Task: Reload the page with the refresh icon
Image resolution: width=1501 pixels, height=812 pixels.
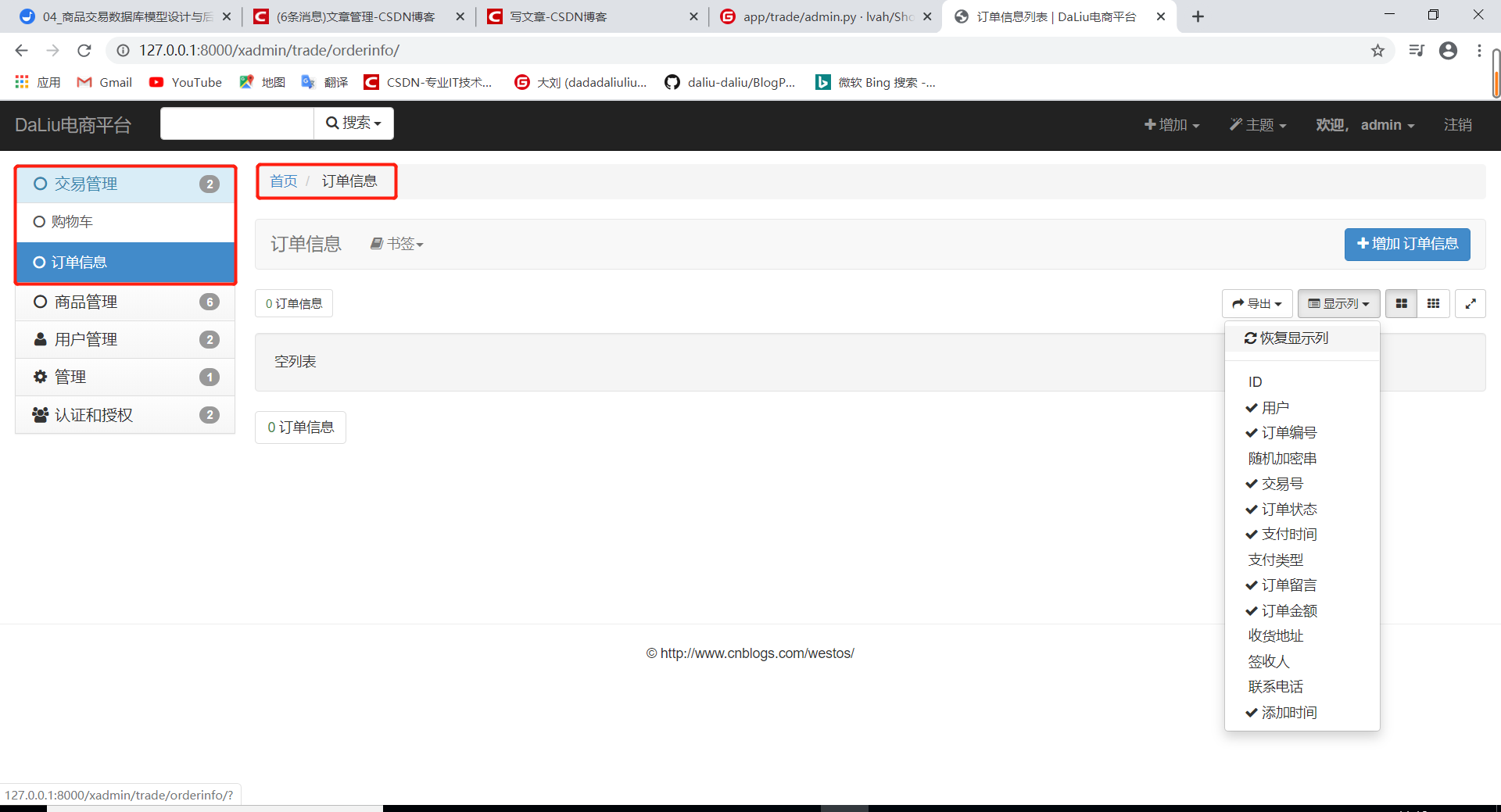Action: click(x=84, y=51)
